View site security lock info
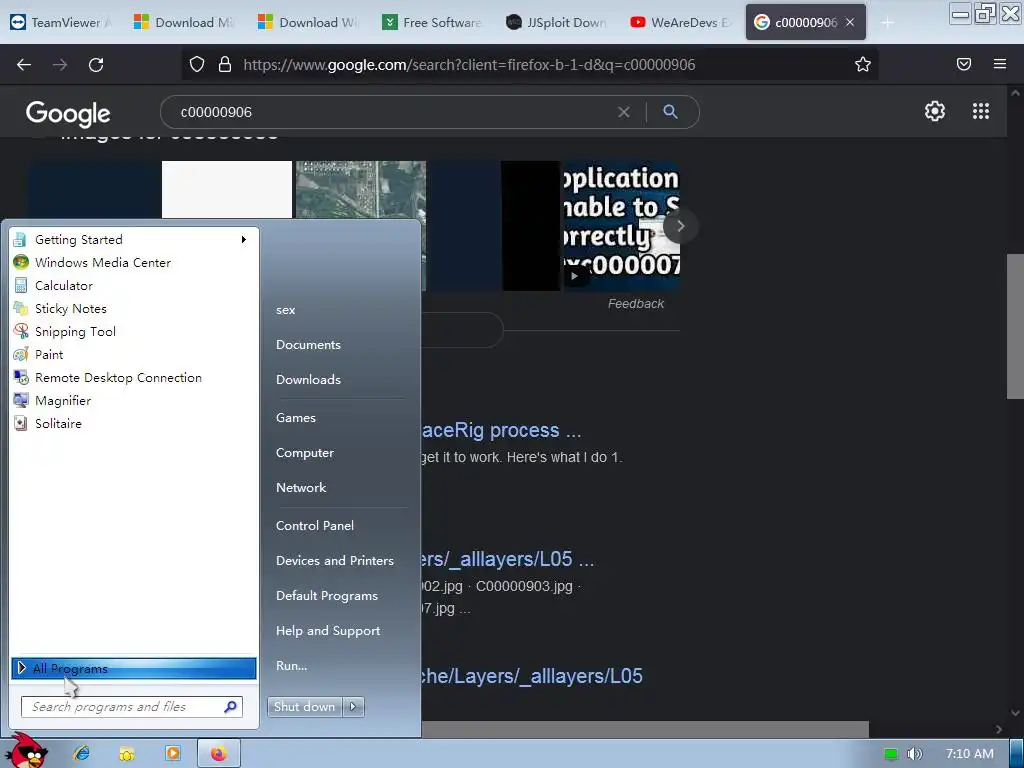 click(225, 64)
